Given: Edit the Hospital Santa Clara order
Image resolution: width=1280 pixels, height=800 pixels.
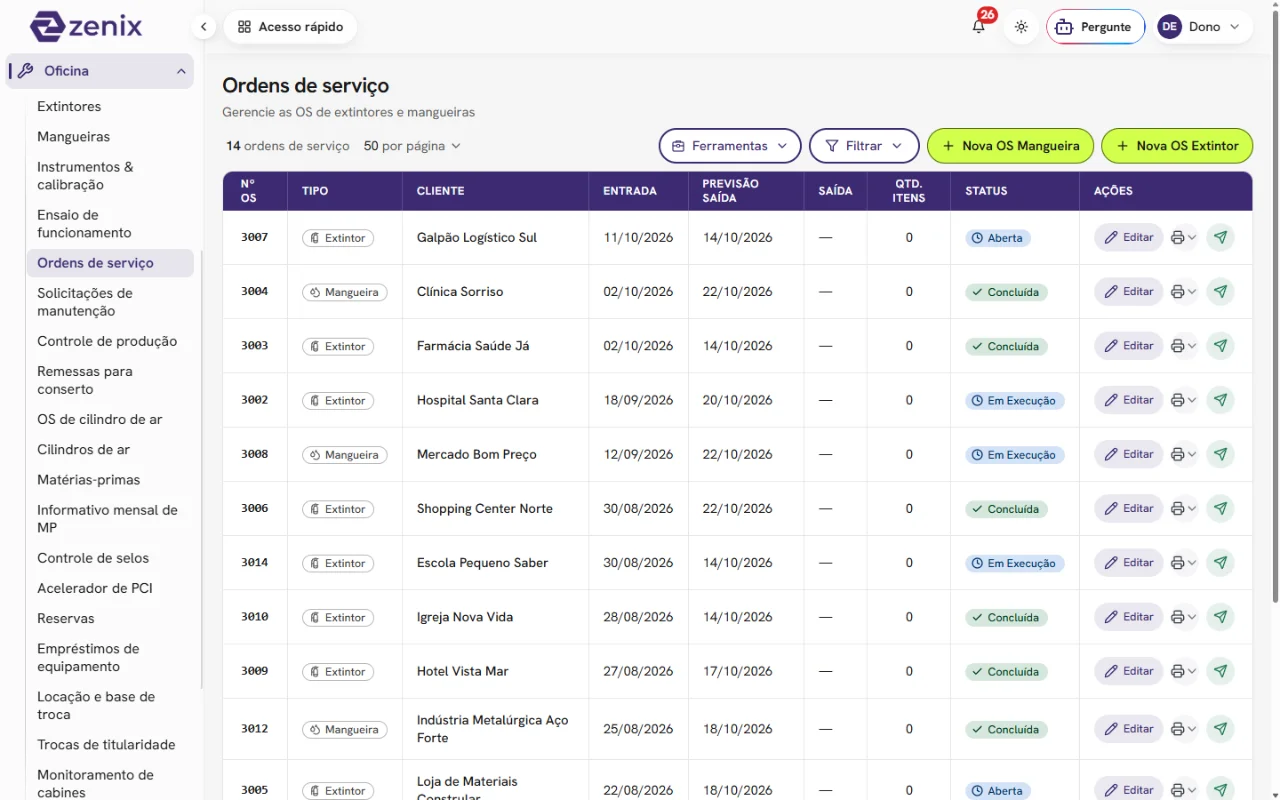Looking at the screenshot, I should coord(1129,400).
